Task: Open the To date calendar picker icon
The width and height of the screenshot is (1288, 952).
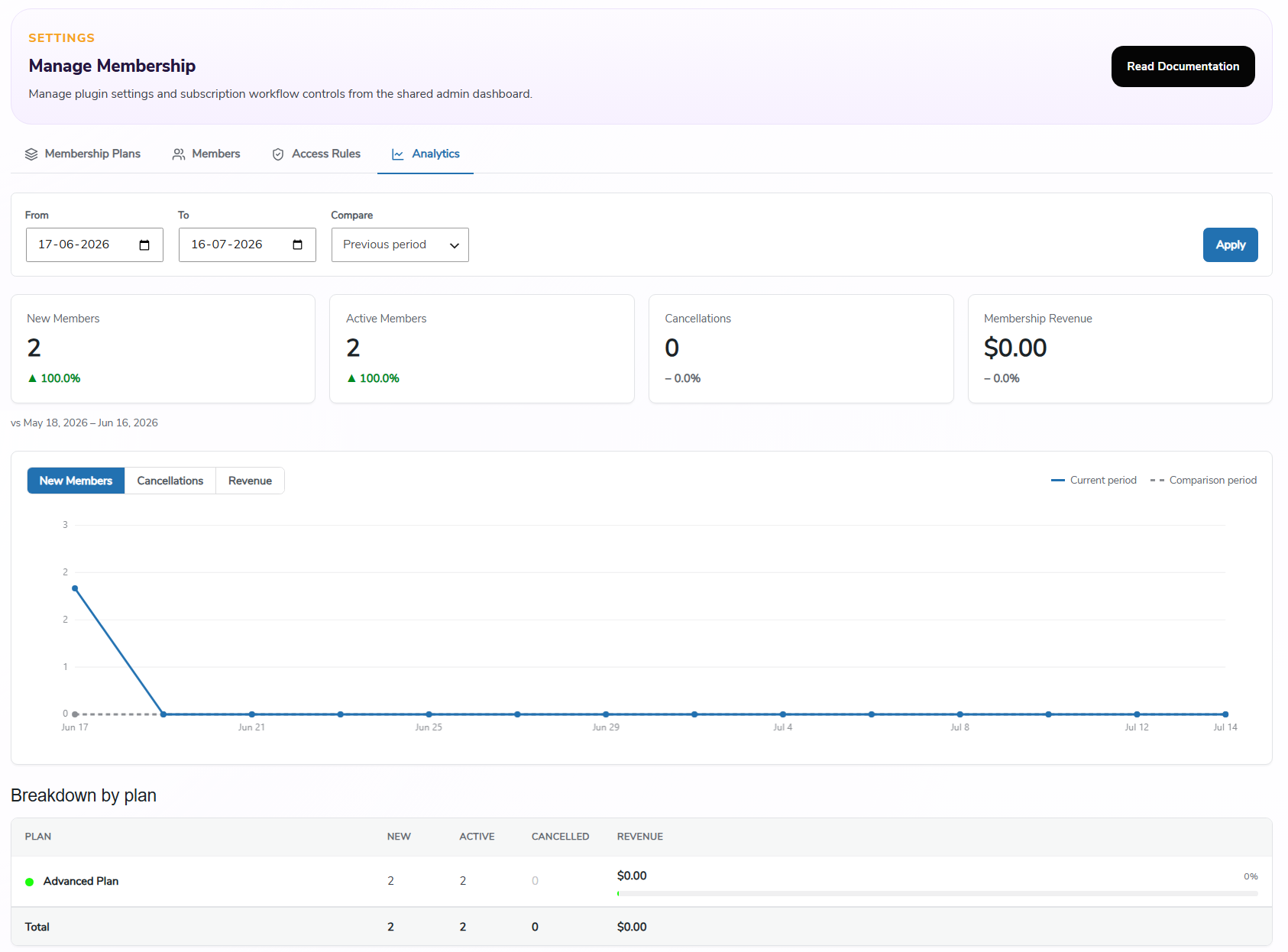Action: pos(297,245)
